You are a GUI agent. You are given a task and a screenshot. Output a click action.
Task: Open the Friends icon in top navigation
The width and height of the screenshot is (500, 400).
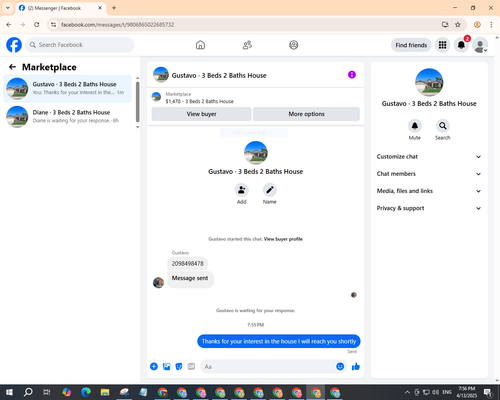(247, 45)
